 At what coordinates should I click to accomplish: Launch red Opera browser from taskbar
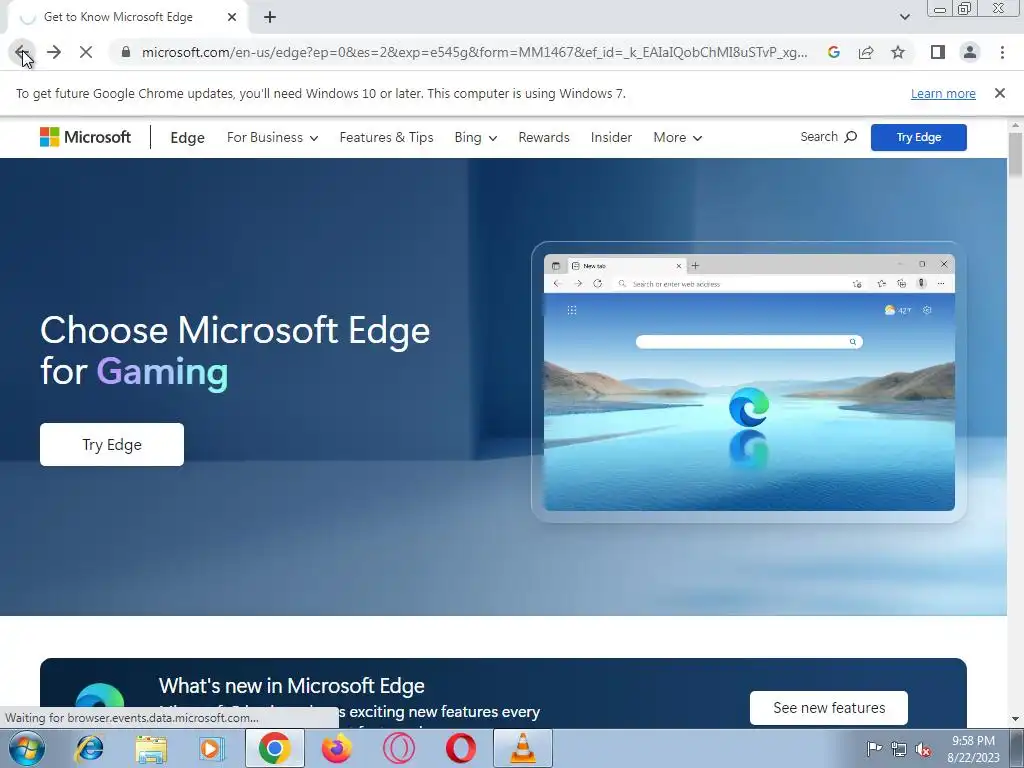coord(460,748)
